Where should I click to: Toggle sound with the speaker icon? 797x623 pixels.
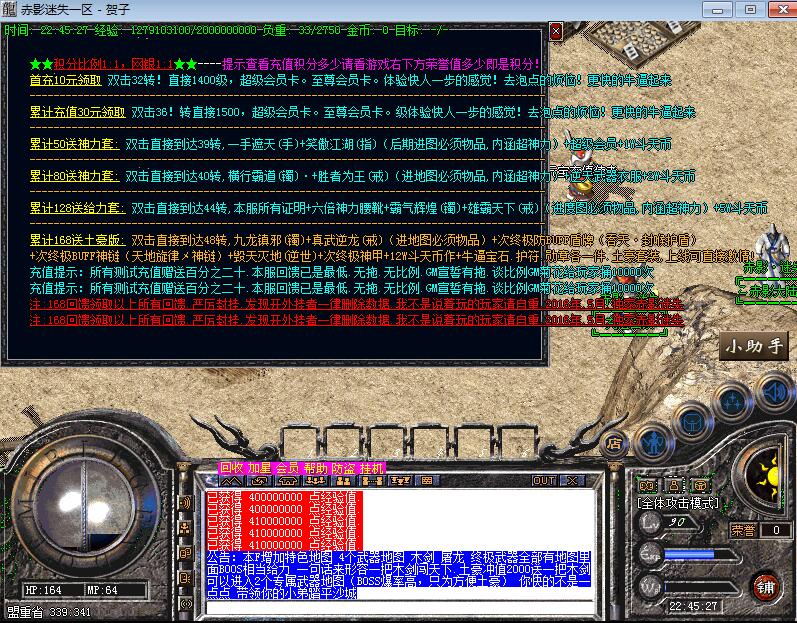[771, 389]
